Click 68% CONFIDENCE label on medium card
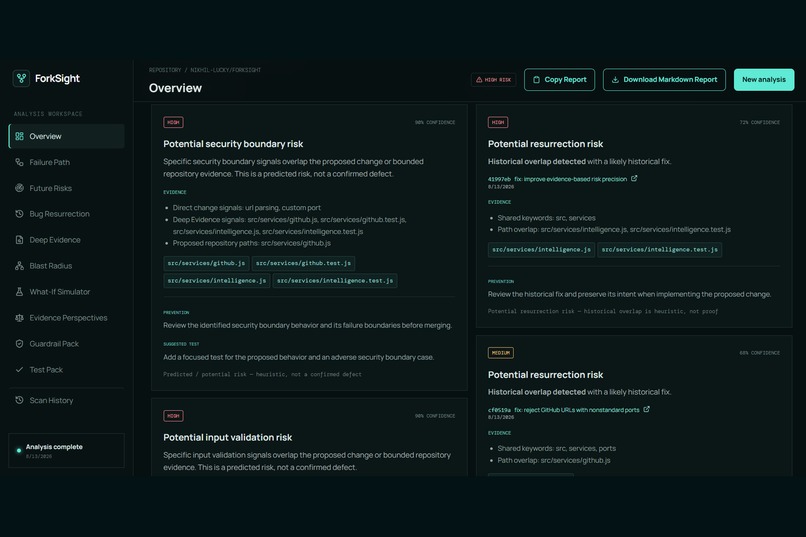This screenshot has width=806, height=537. coord(760,353)
